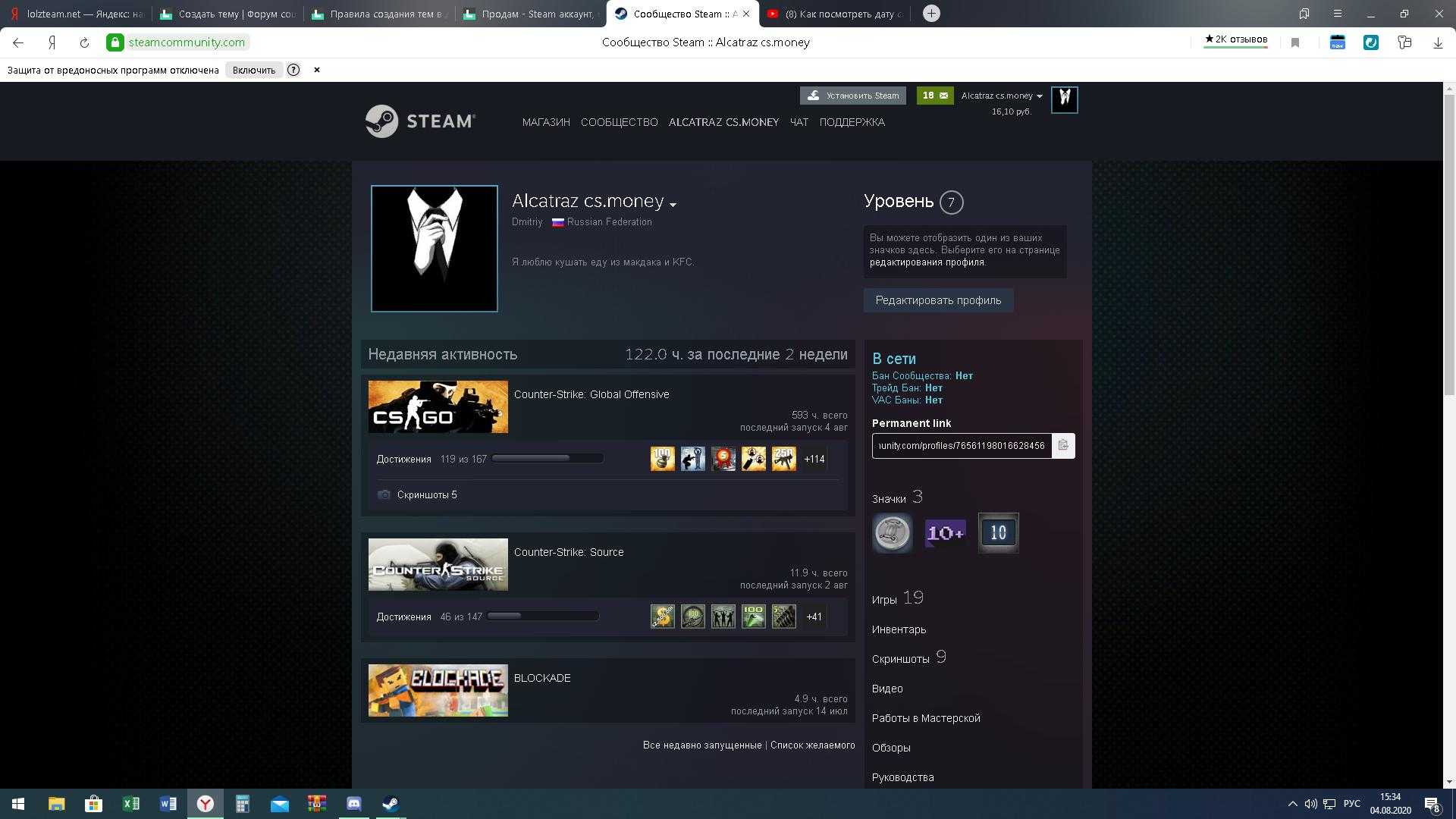1456x819 pixels.
Task: Click first CS:GO achievement icon
Action: point(662,459)
